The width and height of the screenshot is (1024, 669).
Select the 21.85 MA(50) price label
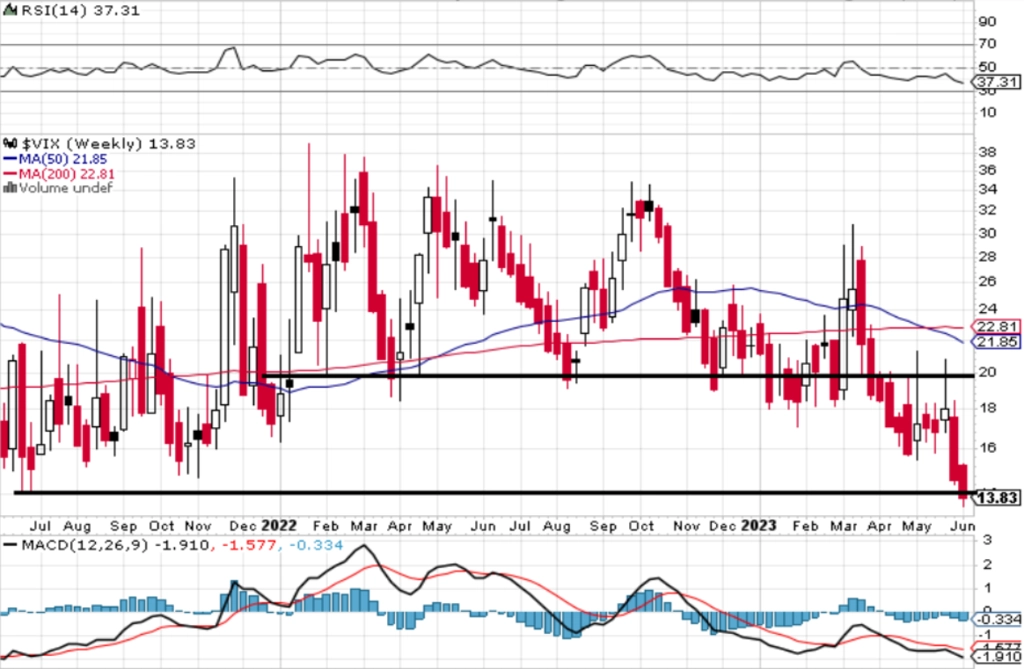click(997, 342)
